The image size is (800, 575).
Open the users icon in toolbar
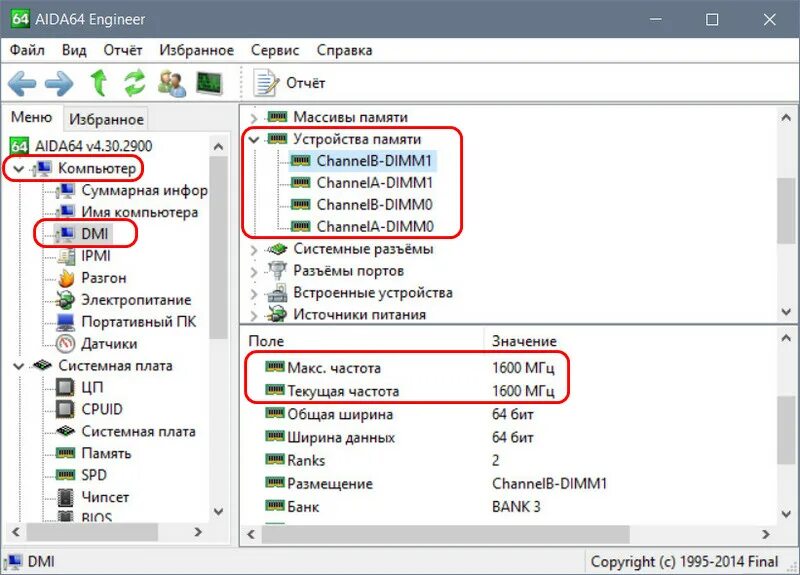click(x=172, y=83)
